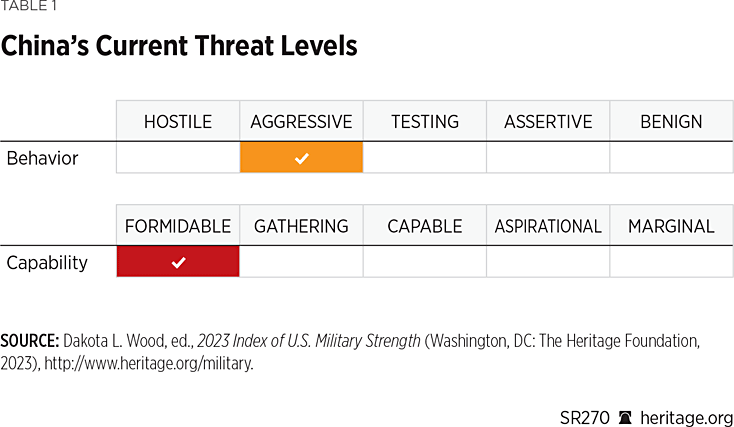Image resolution: width=734 pixels, height=427 pixels.
Task: Select the BENIGN column header
Action: pos(671,122)
